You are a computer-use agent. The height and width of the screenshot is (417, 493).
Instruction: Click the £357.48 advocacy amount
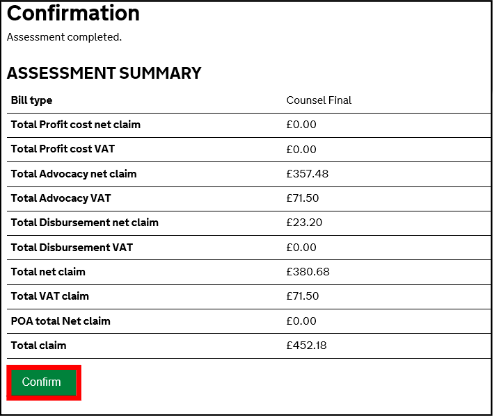(x=307, y=174)
